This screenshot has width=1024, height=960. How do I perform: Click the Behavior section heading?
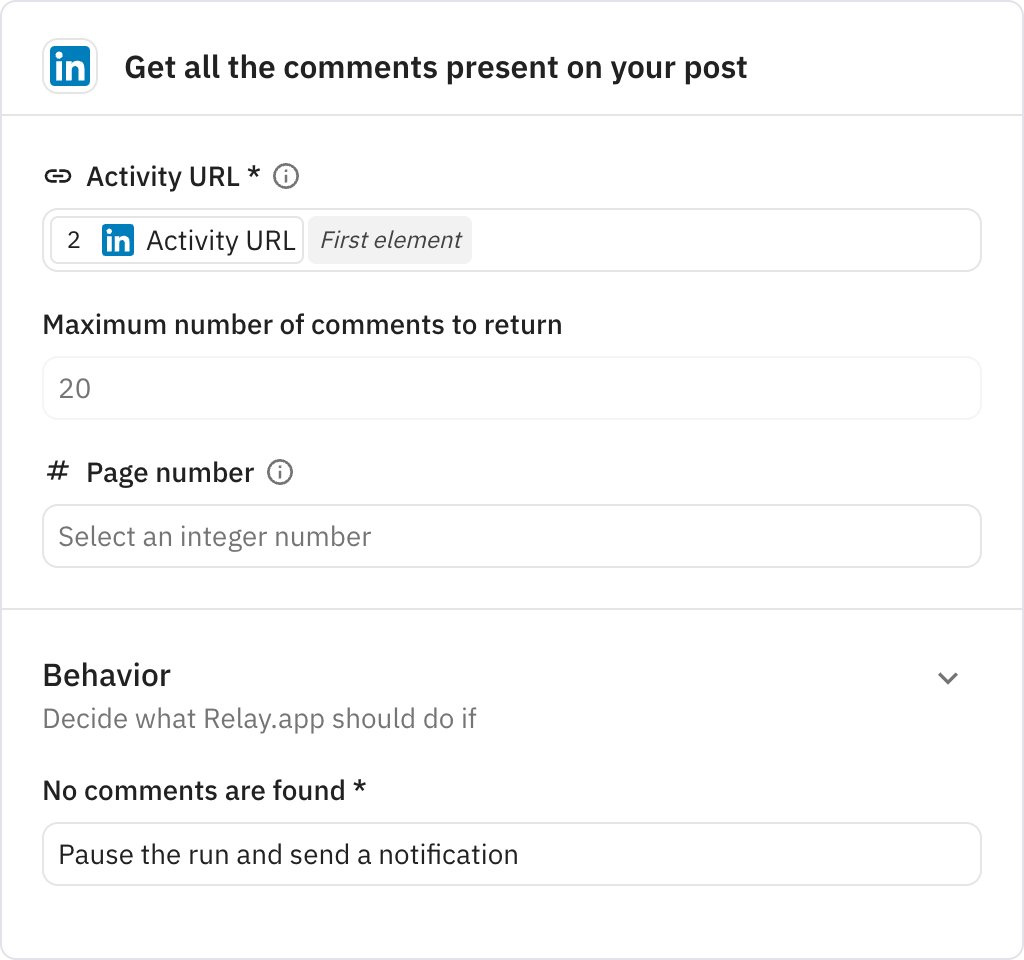coord(106,675)
